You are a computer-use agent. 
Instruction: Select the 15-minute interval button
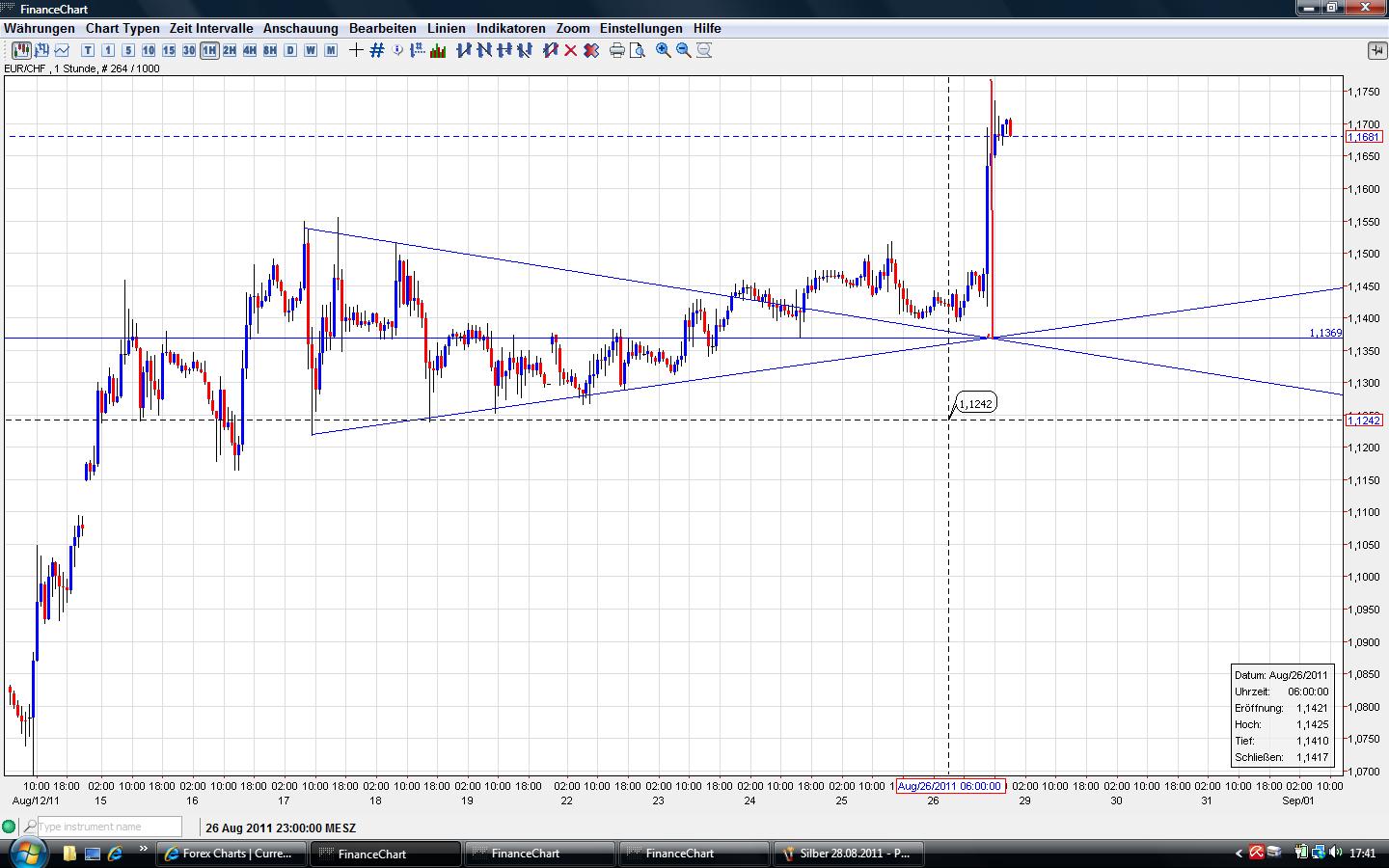click(x=169, y=50)
